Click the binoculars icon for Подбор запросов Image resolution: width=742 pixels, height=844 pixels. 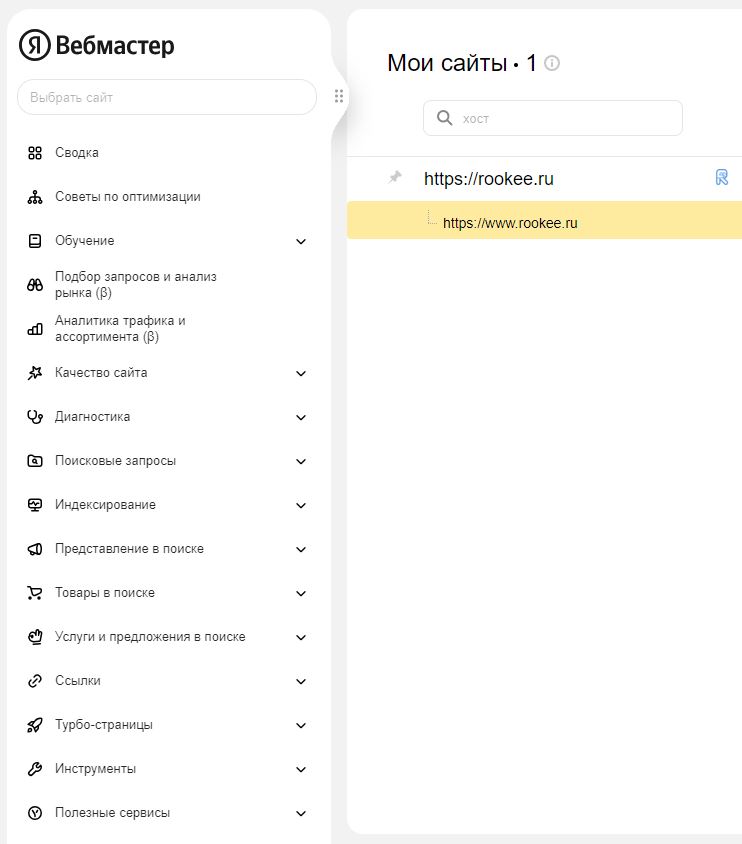35,285
